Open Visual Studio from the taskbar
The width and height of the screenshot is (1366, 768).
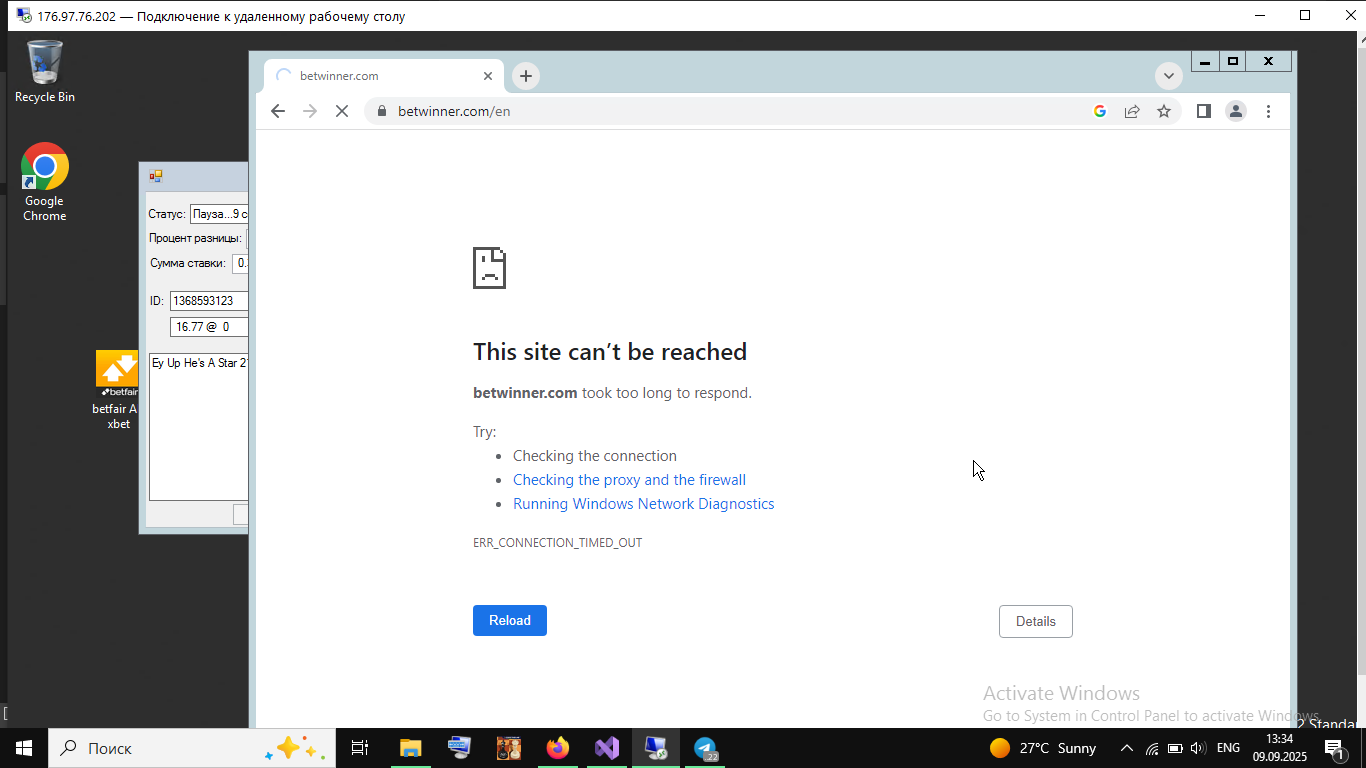pos(606,748)
